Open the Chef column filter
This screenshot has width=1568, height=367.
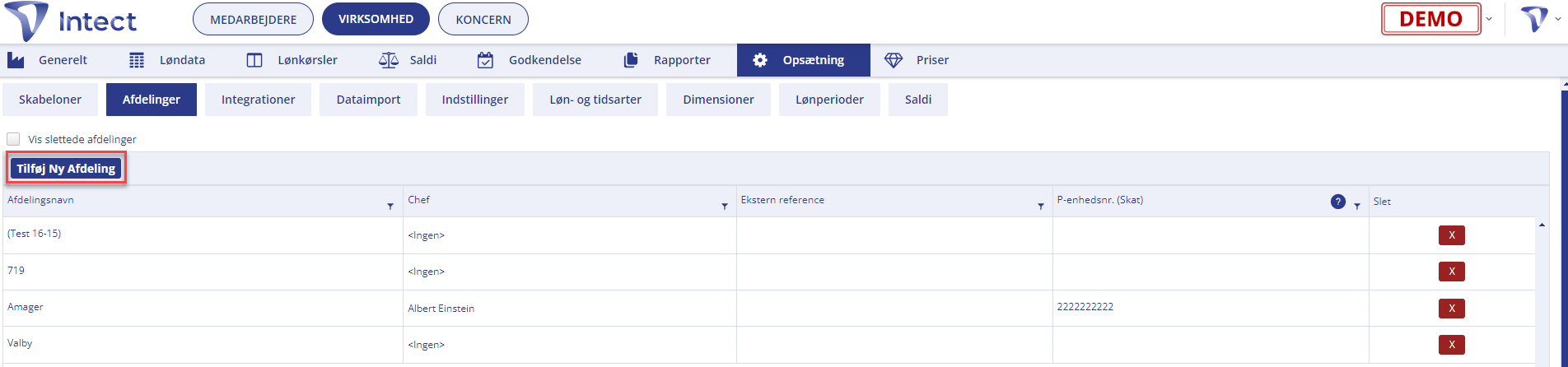click(725, 207)
